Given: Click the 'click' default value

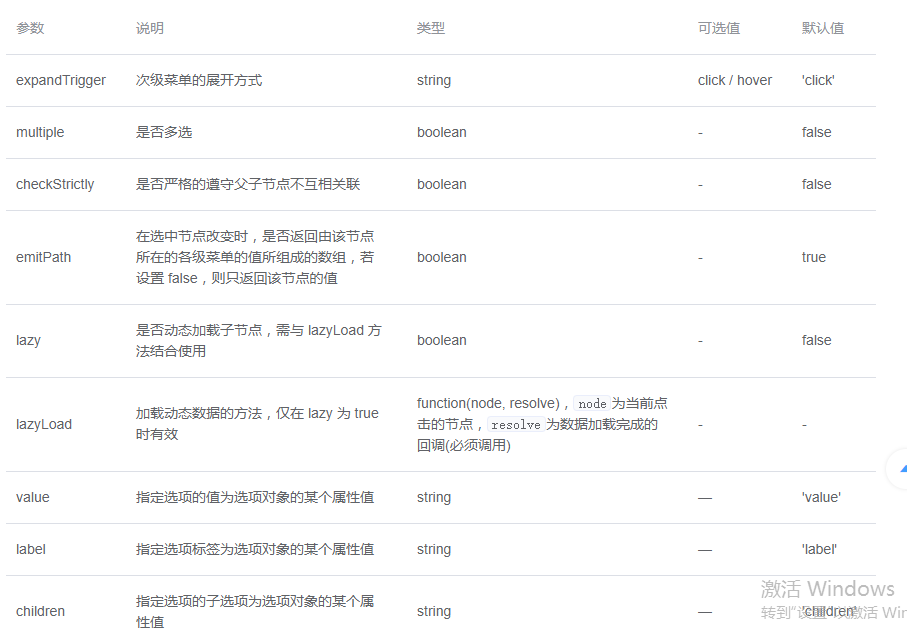Looking at the screenshot, I should [818, 80].
